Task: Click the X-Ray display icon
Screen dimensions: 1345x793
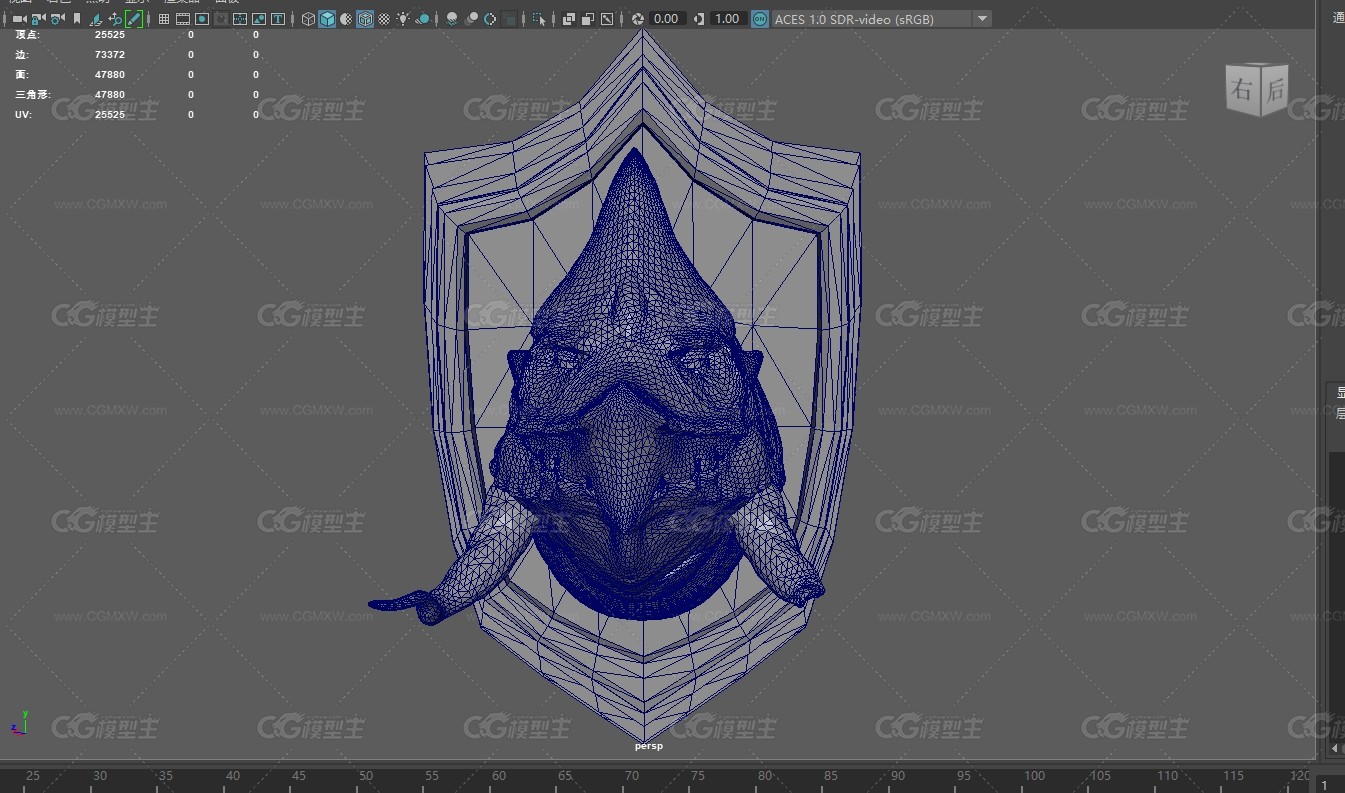Action: (x=569, y=19)
